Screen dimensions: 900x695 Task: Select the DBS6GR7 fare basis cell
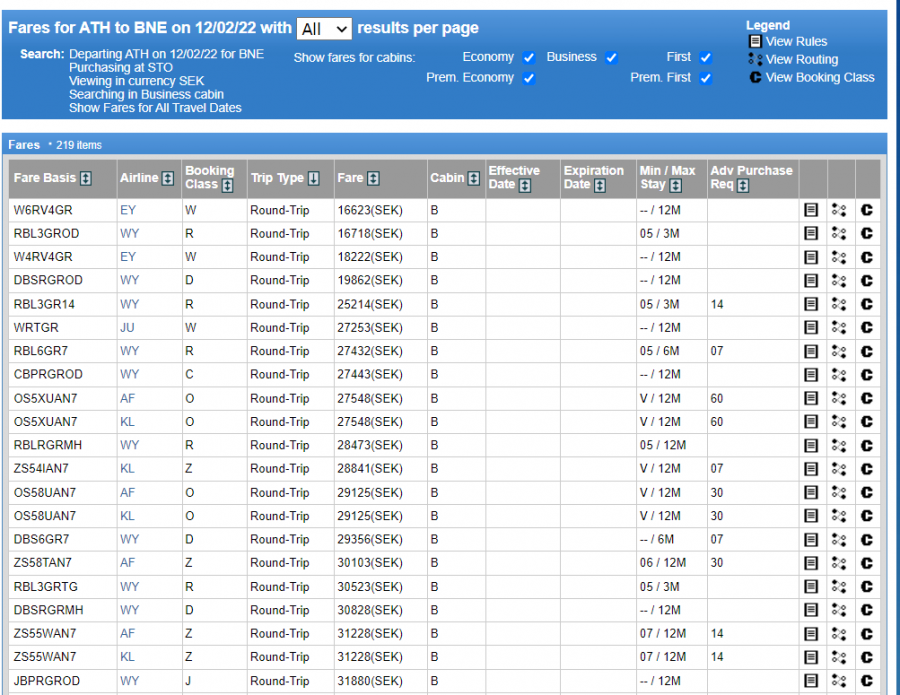click(42, 540)
